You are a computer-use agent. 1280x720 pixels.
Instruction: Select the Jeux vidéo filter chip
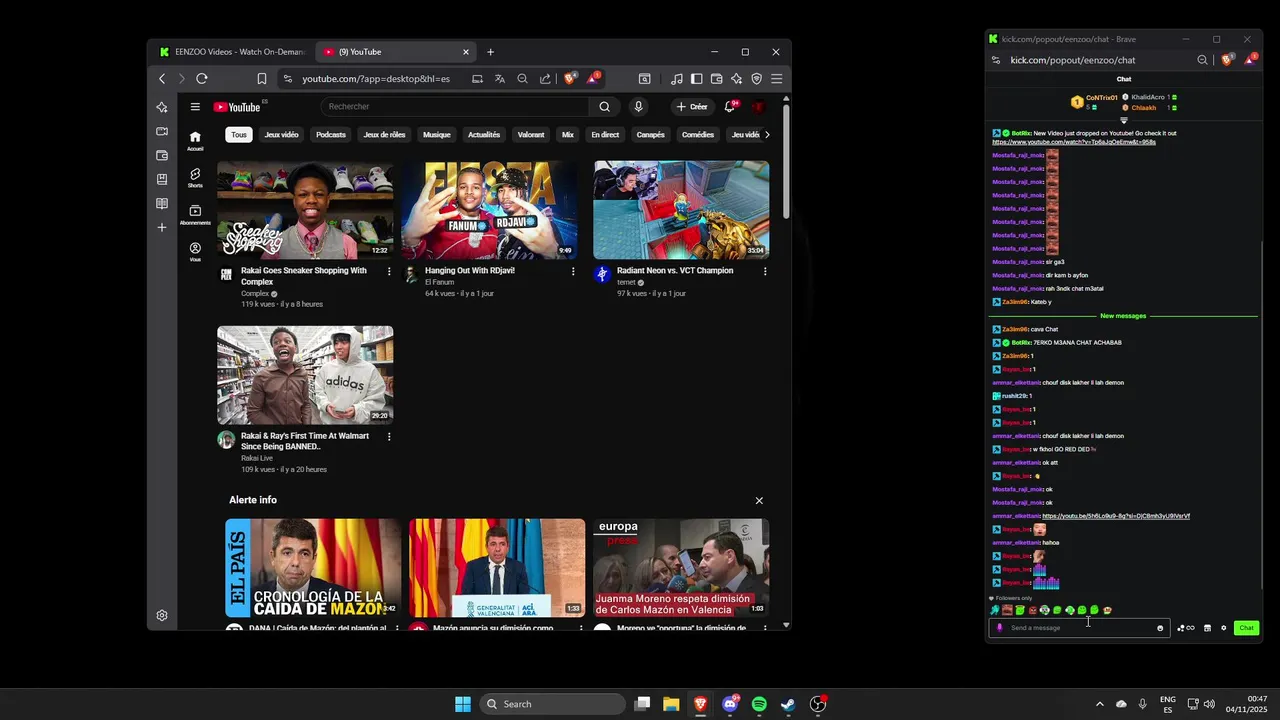[x=281, y=135]
